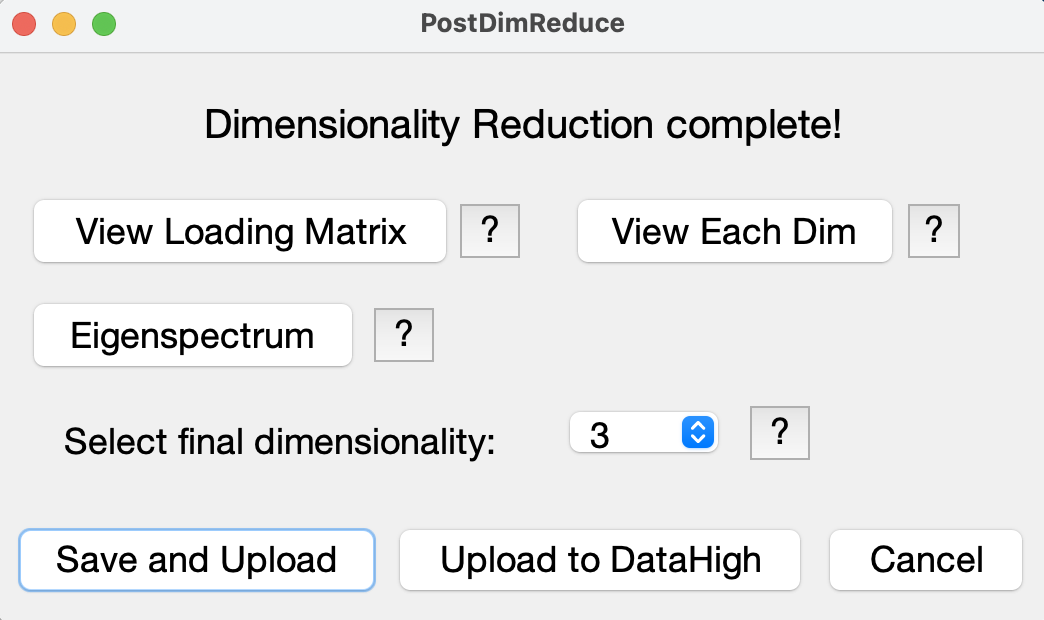Click the question mark beside Eigenspectrum

(x=403, y=334)
